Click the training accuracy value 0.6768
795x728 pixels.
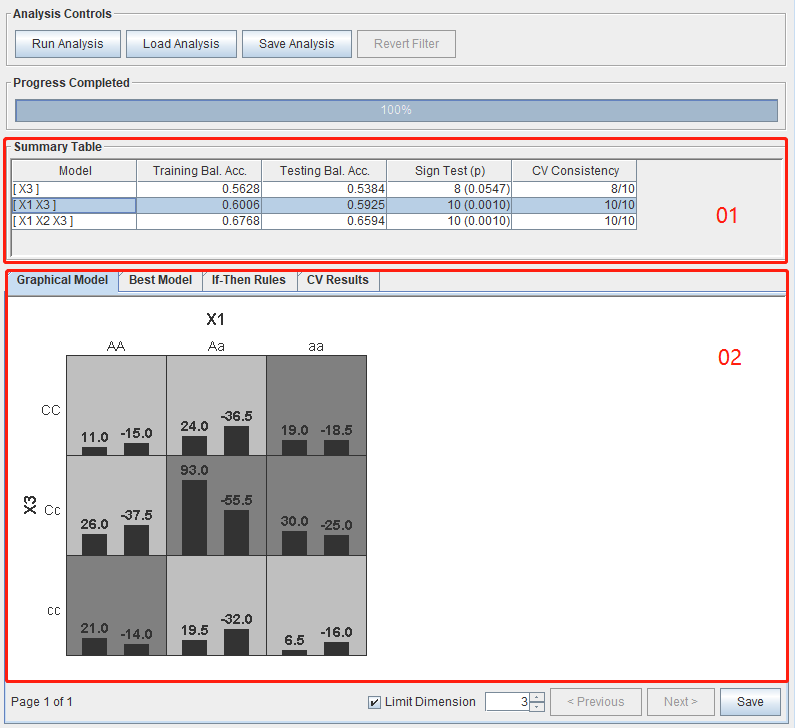click(240, 221)
